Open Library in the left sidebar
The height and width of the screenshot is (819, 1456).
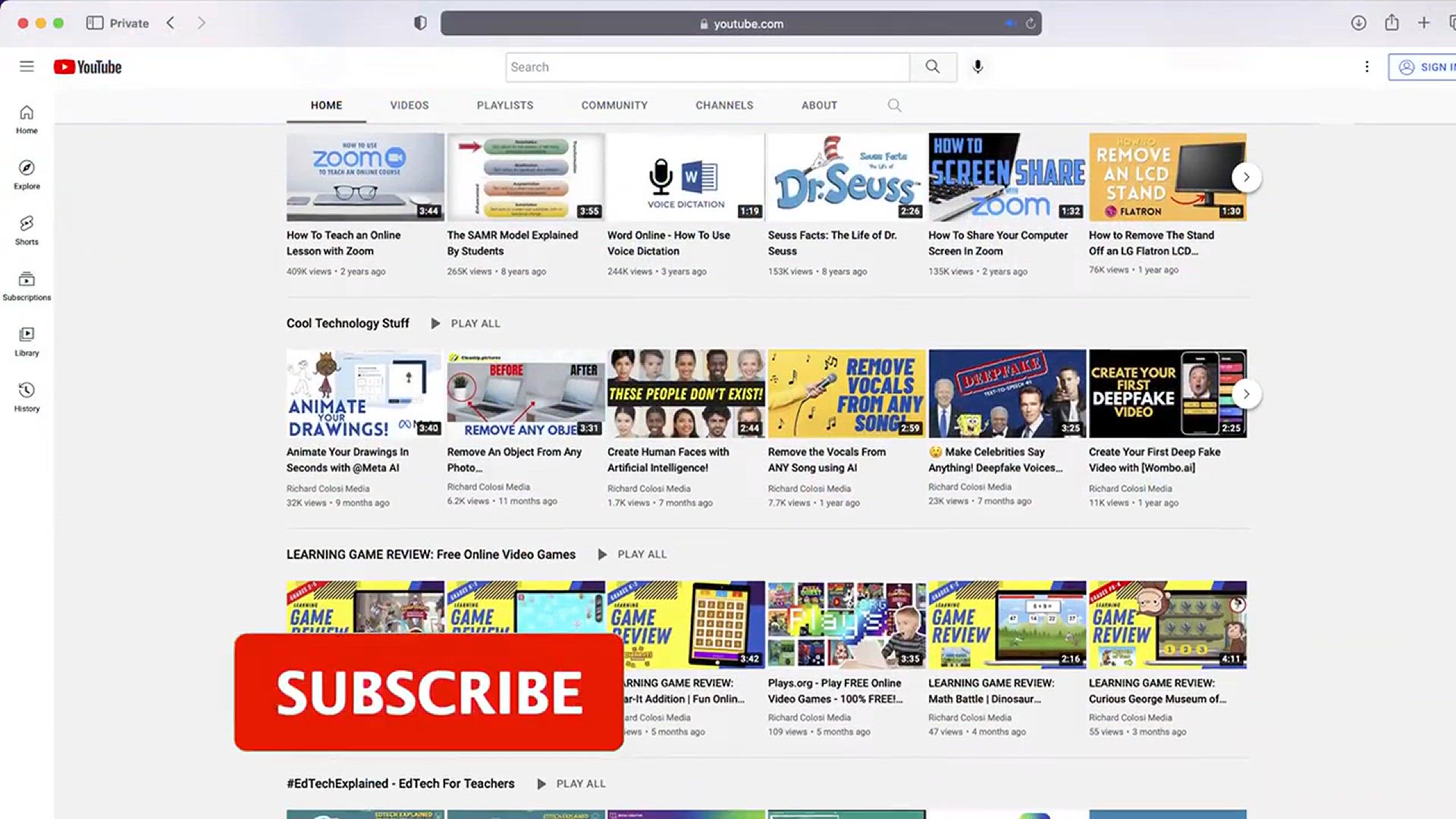pos(27,342)
